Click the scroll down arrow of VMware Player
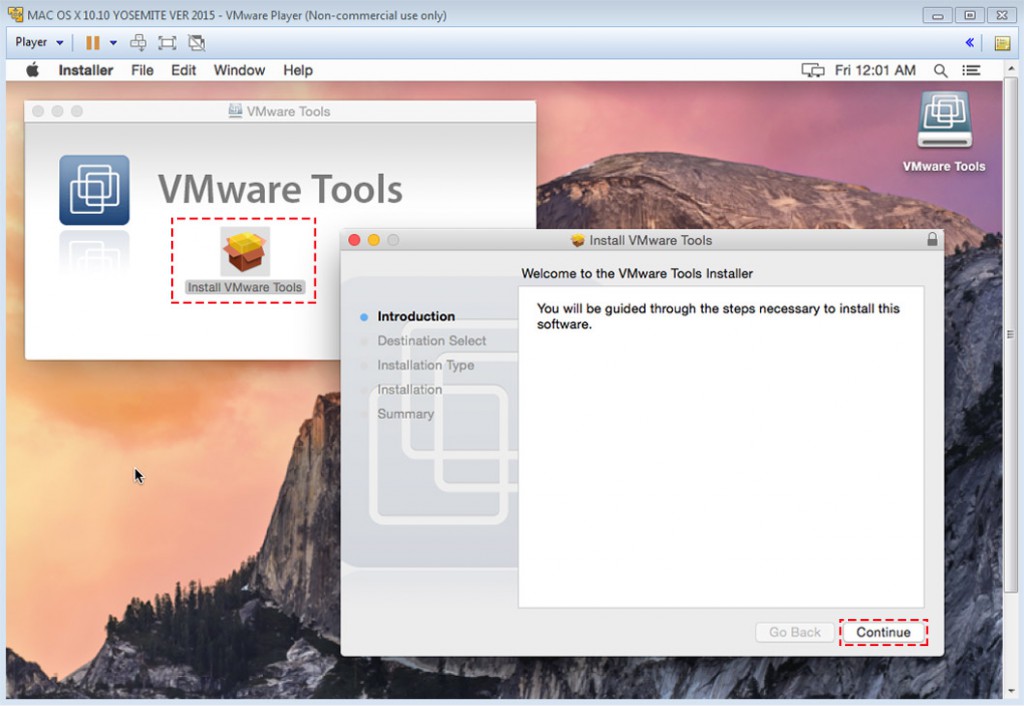 pyautogui.click(x=1011, y=691)
